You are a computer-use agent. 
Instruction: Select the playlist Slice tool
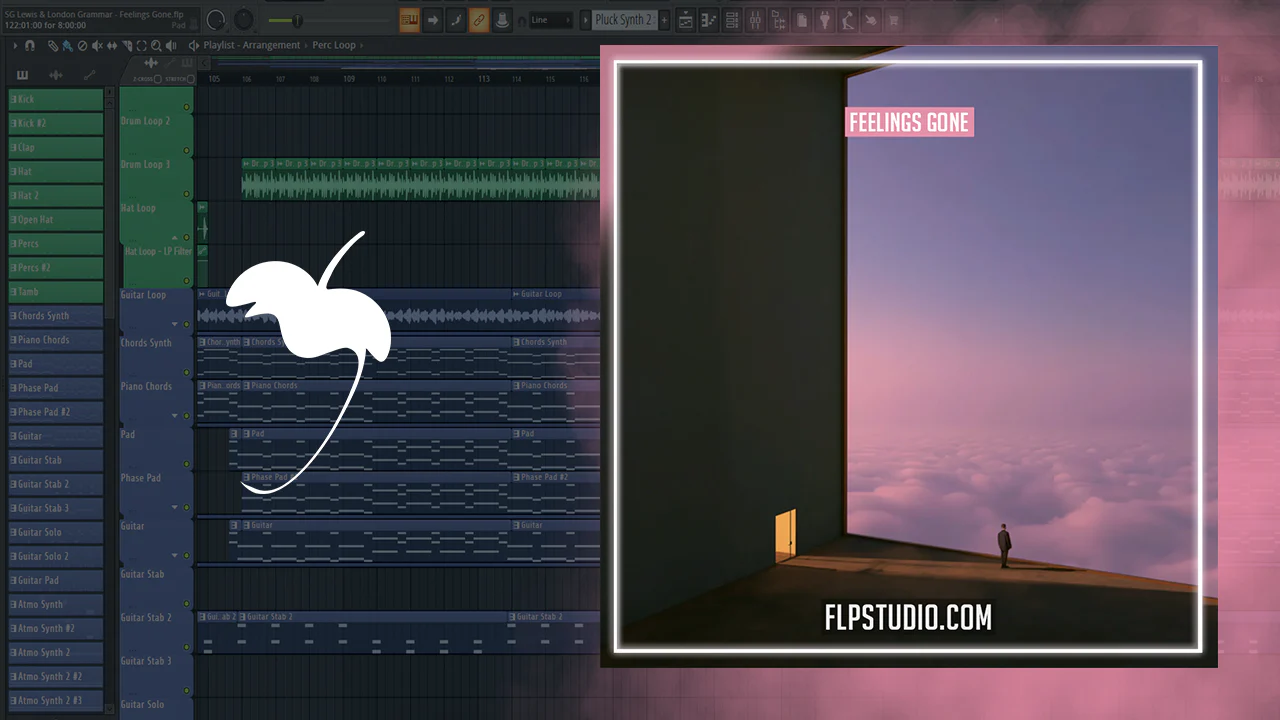pyautogui.click(x=127, y=45)
